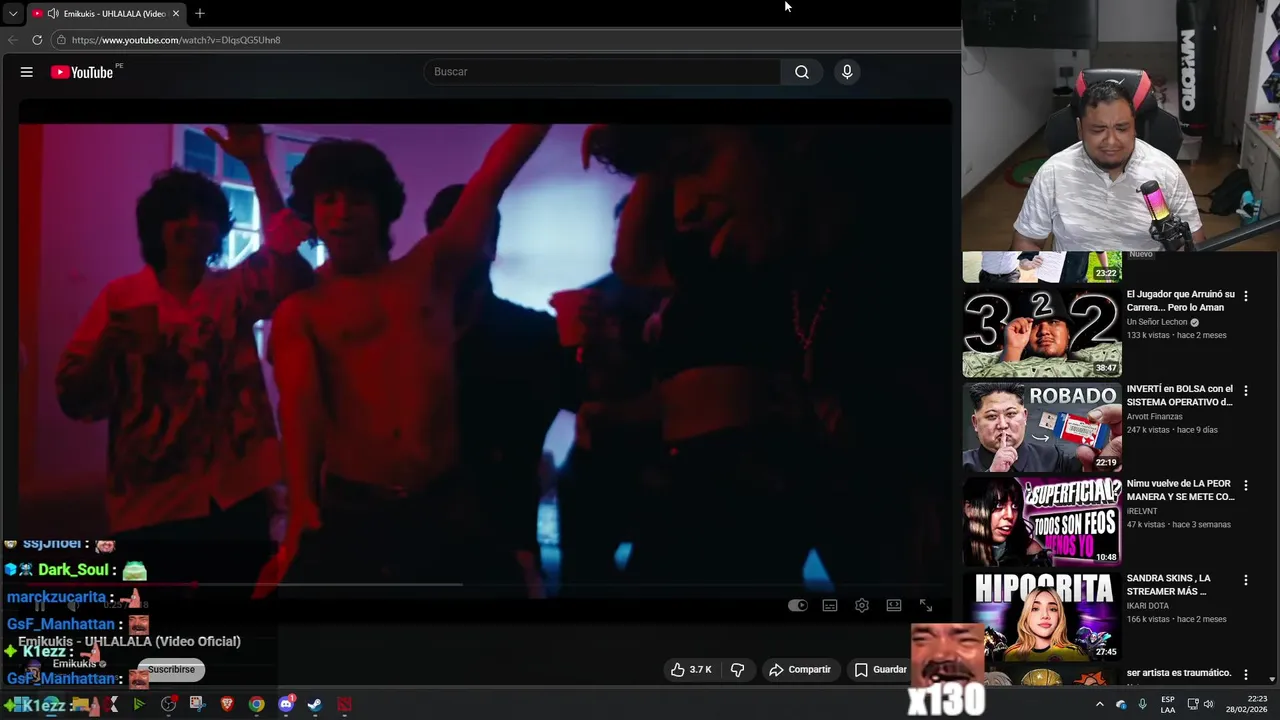Open 'El Jugador que Arruinó su Carrera' video
This screenshot has height=720, width=1280.
point(1180,301)
